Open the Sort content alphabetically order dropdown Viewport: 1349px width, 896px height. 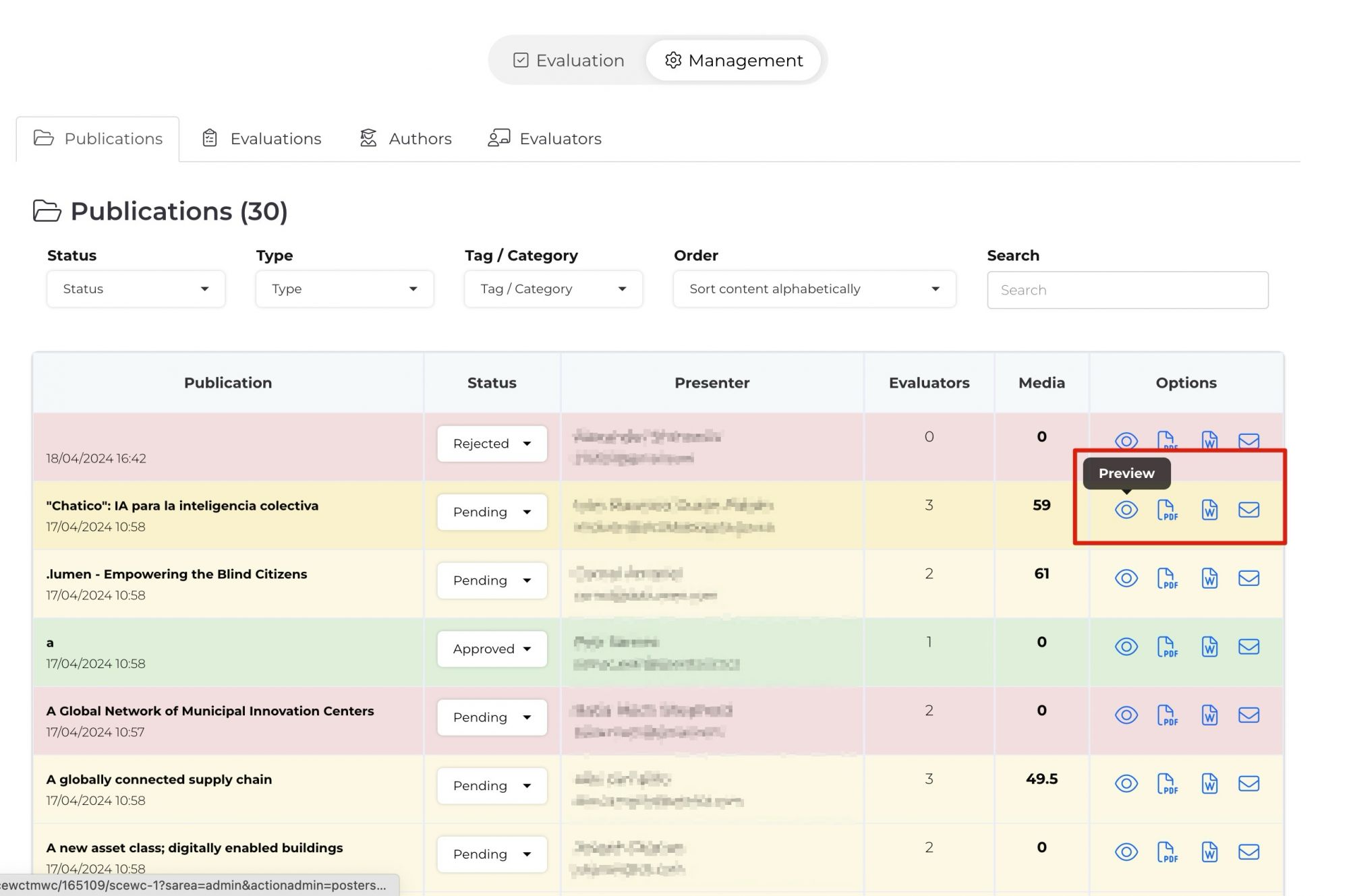point(814,289)
